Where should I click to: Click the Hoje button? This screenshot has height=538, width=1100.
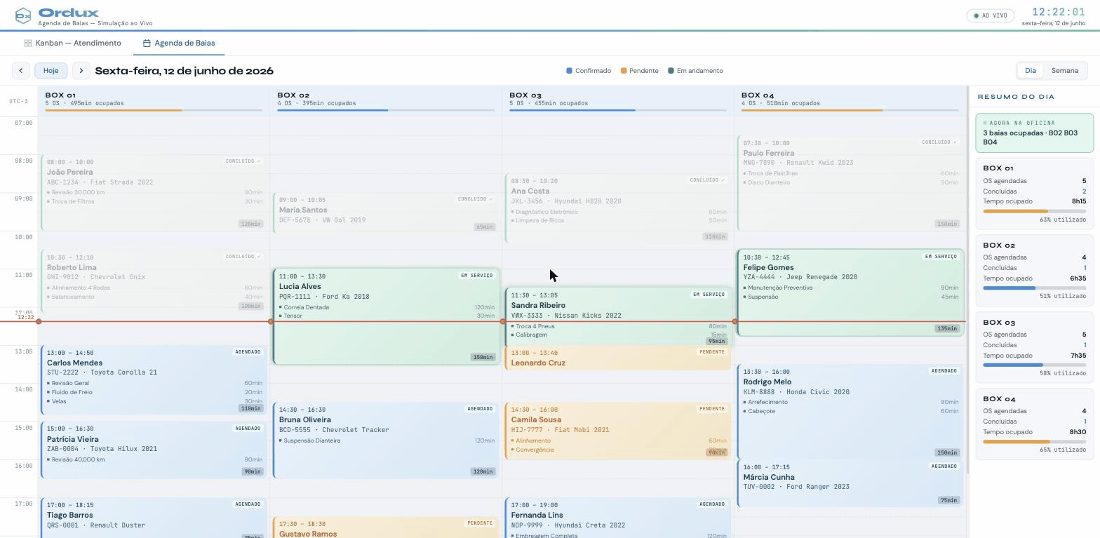(x=51, y=71)
